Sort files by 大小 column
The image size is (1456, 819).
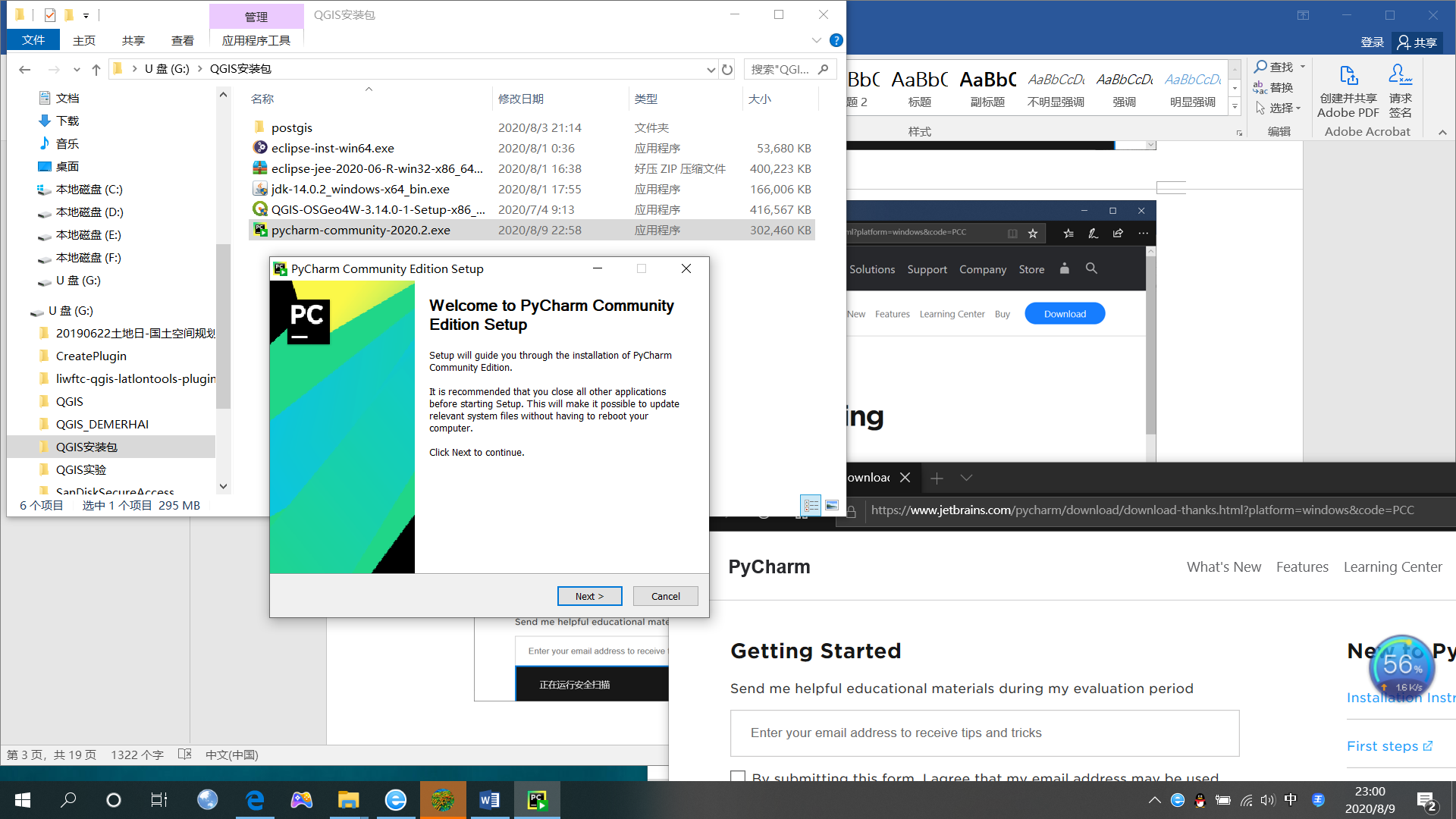(x=759, y=99)
